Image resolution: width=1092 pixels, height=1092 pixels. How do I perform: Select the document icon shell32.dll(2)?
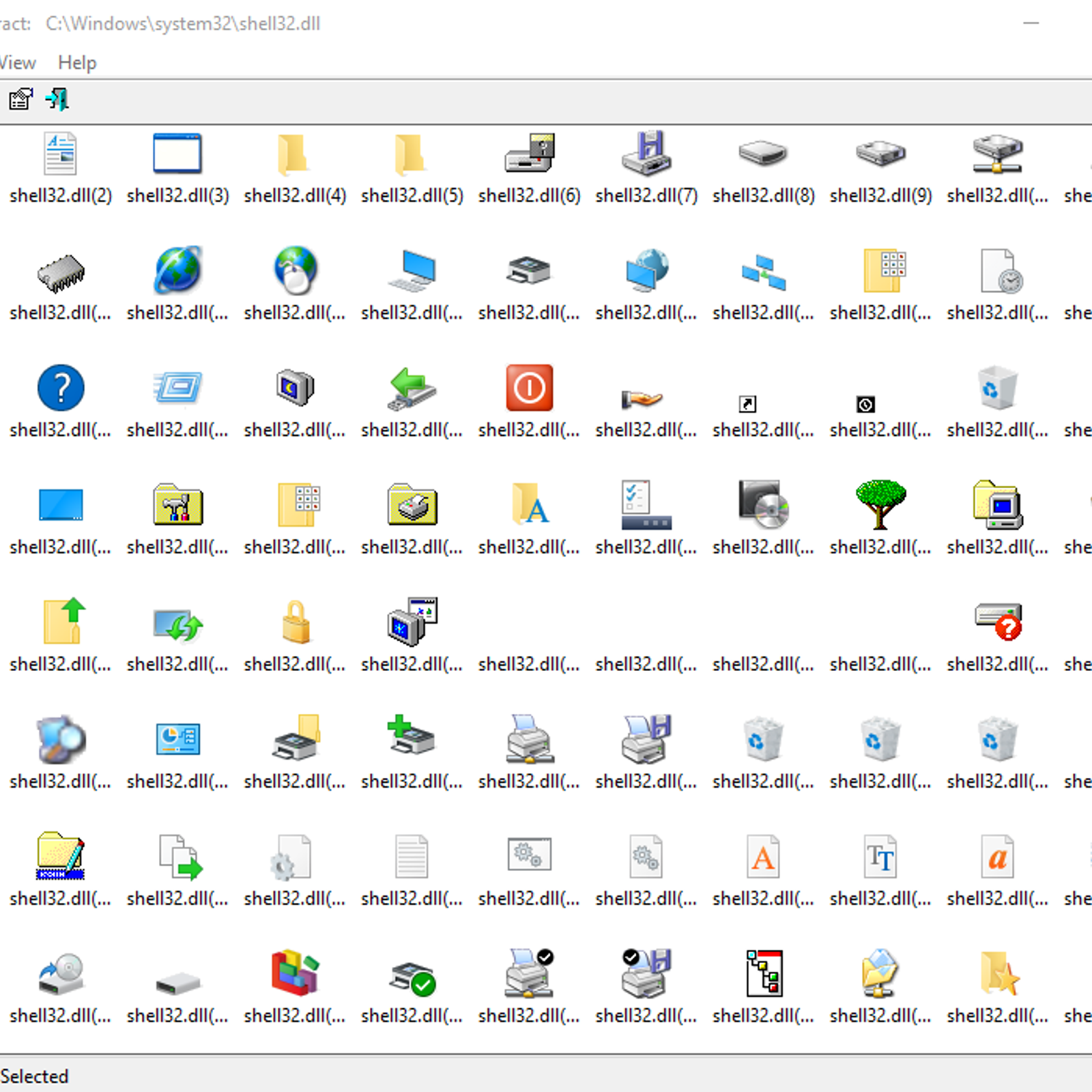click(x=61, y=154)
